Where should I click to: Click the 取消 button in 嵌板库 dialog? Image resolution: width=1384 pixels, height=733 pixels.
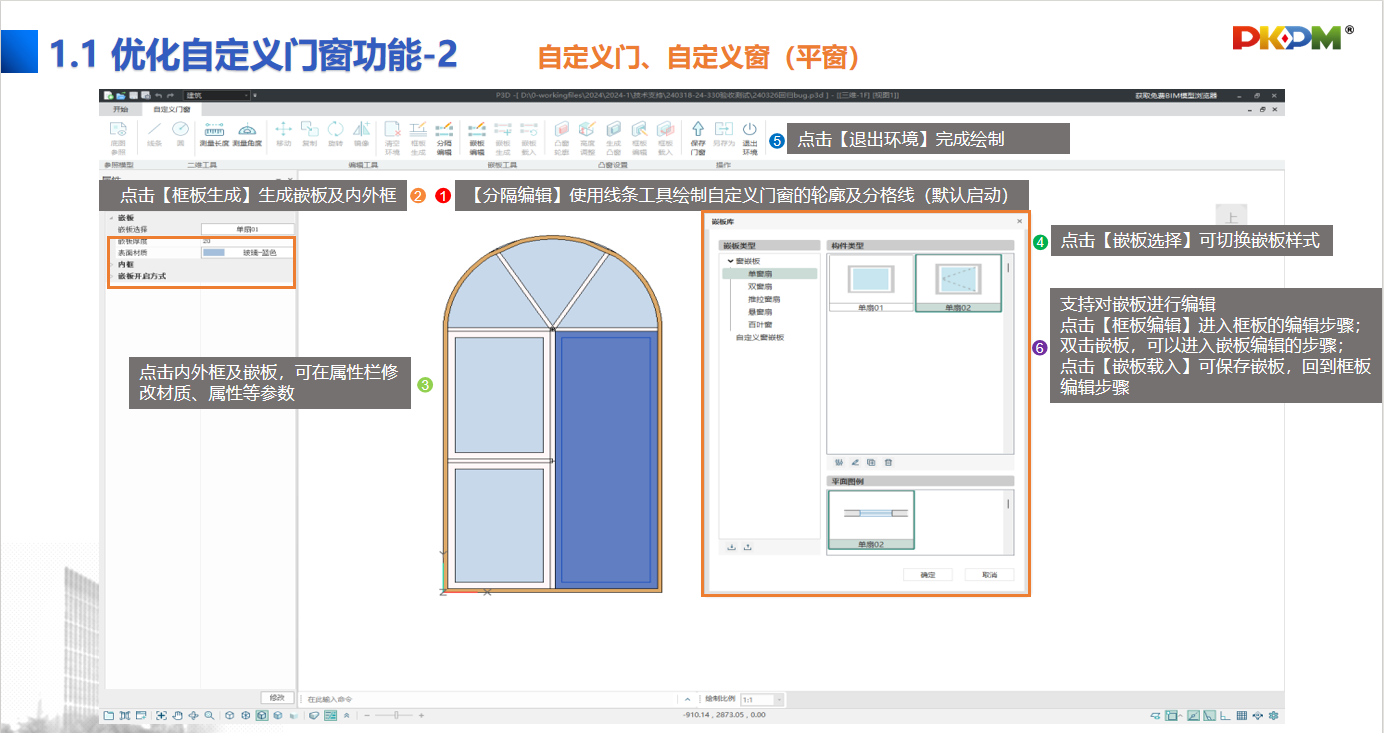pyautogui.click(x=989, y=575)
